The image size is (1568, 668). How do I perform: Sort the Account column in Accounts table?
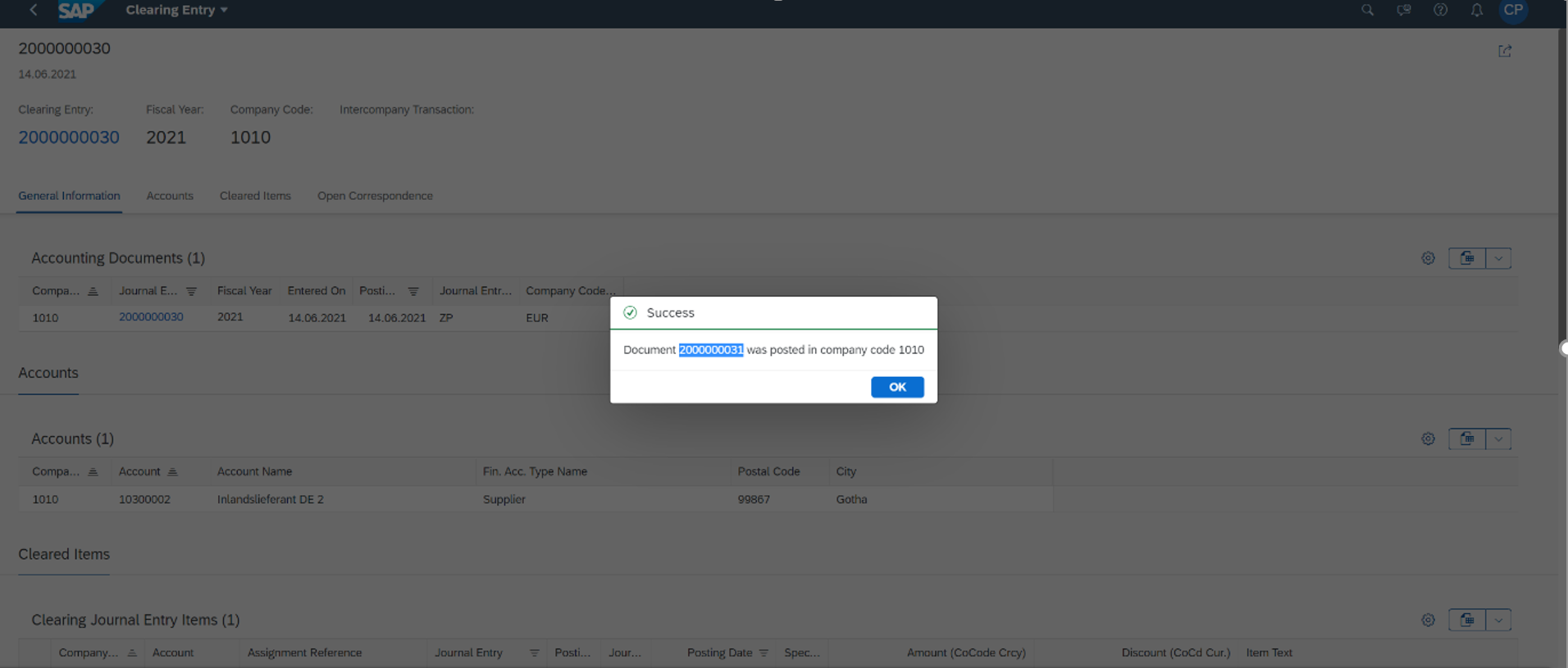click(x=172, y=472)
